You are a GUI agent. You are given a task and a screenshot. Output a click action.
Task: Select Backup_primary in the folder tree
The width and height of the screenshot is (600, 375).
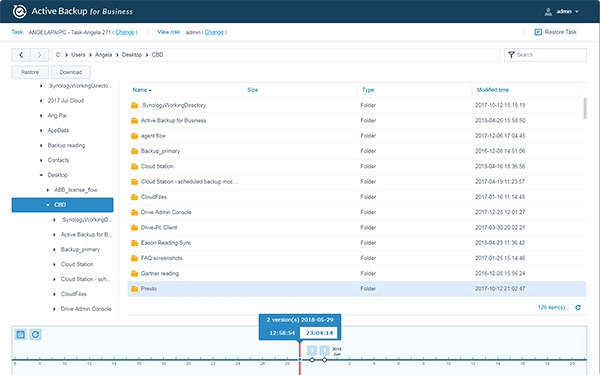(x=80, y=249)
